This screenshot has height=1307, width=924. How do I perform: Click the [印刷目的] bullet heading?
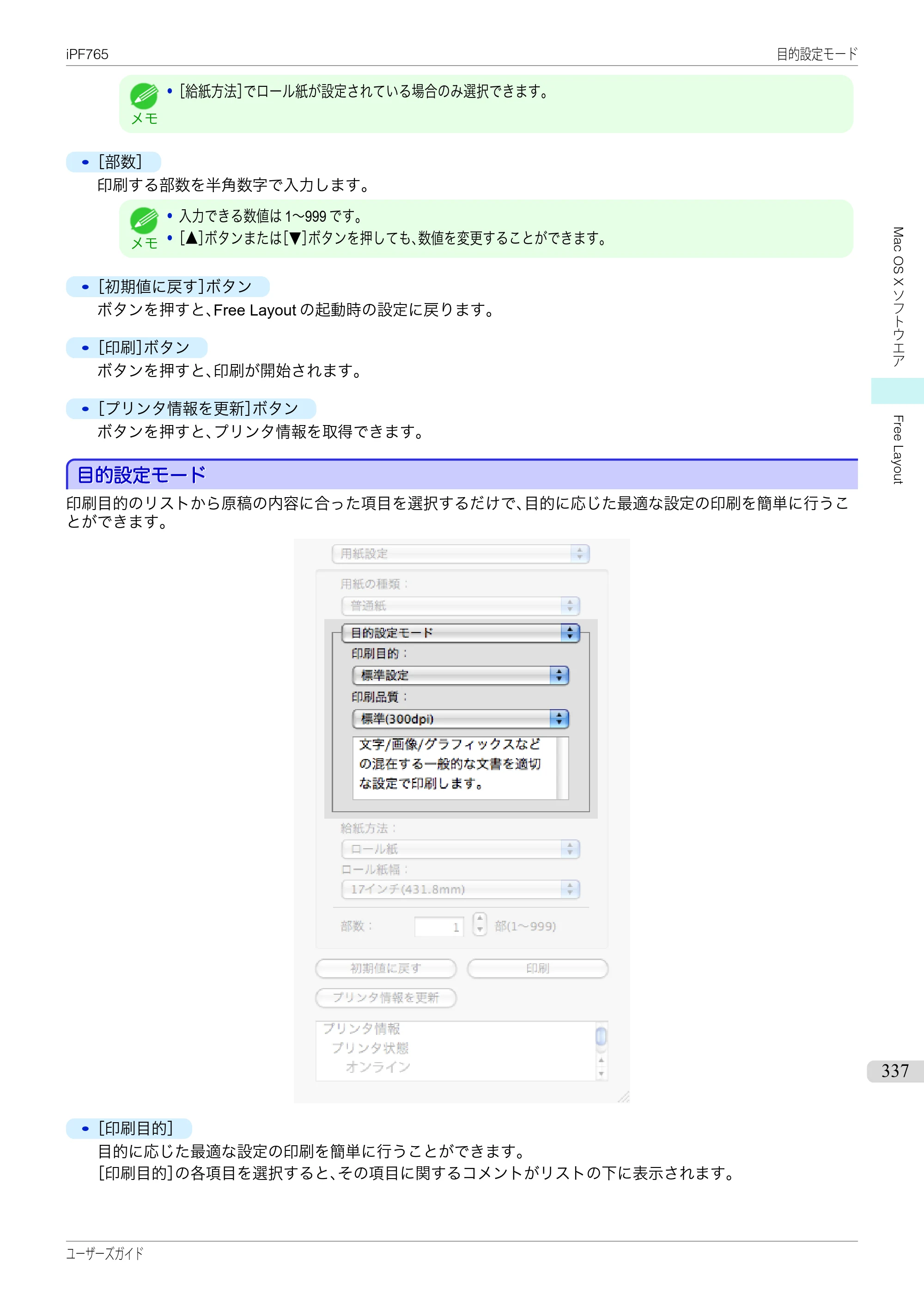pos(129,1128)
